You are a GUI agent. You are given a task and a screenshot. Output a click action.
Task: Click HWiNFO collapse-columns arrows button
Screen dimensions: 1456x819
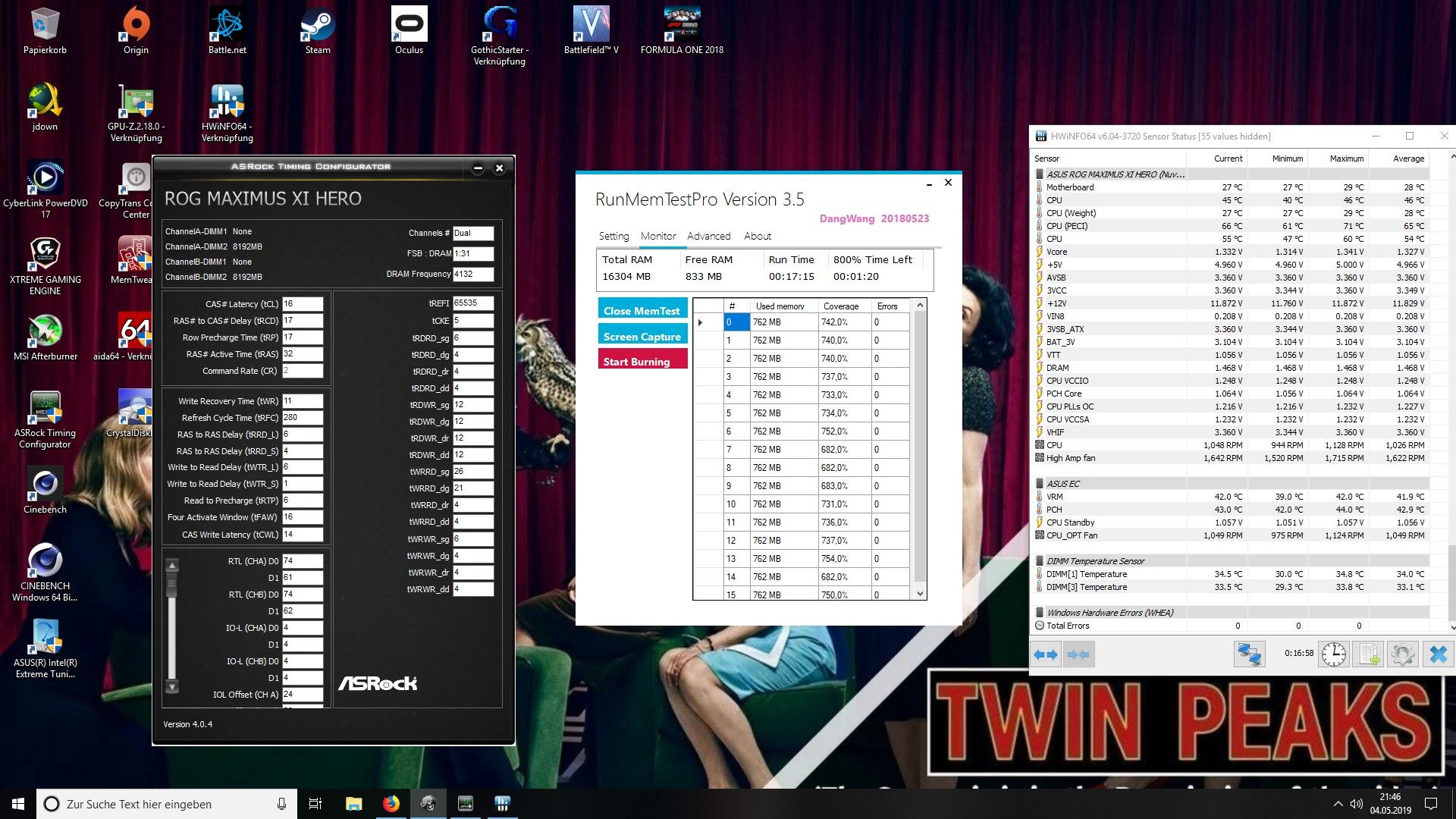[x=1078, y=654]
